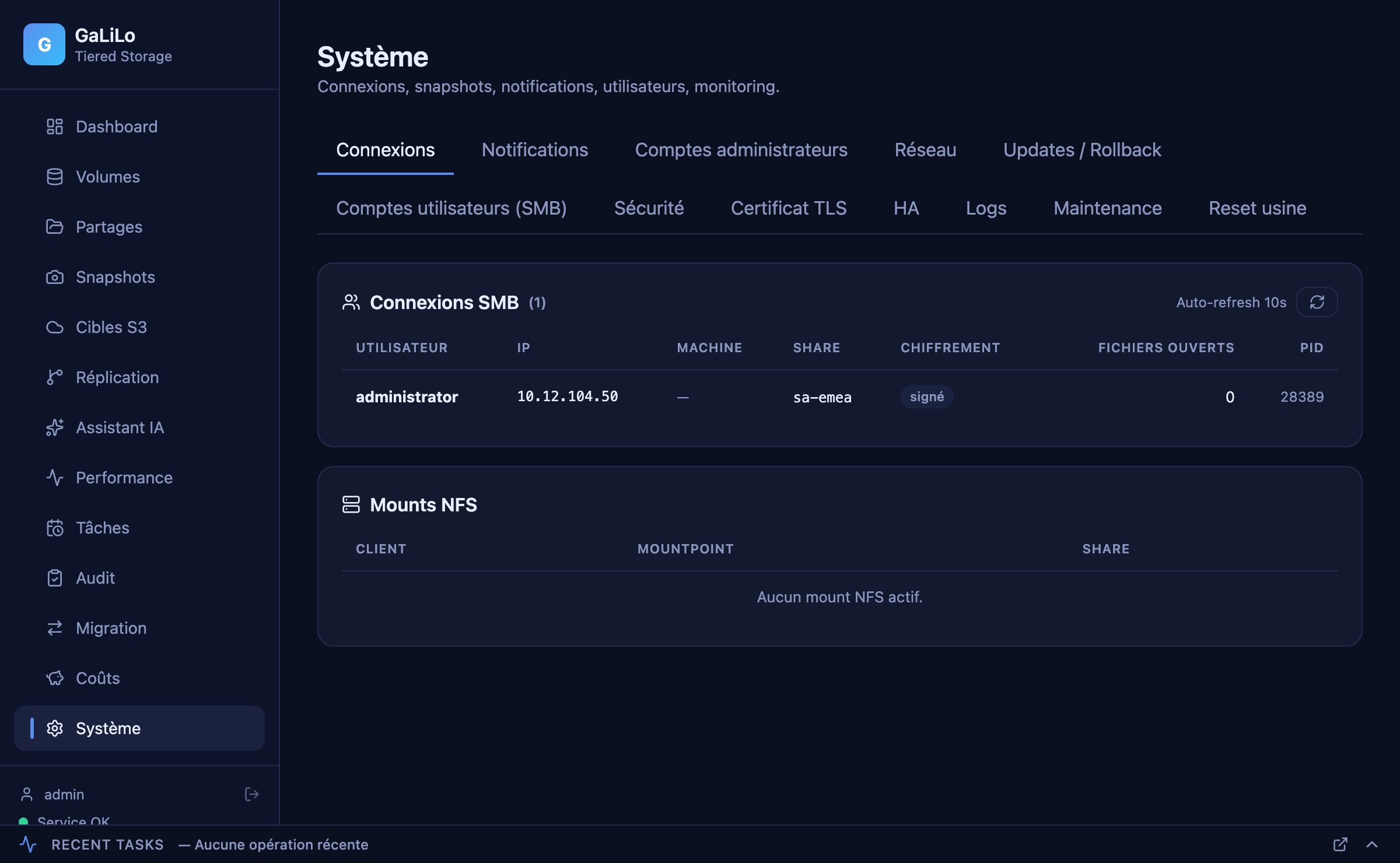
Task: Click the CLIENT column header
Action: click(381, 549)
